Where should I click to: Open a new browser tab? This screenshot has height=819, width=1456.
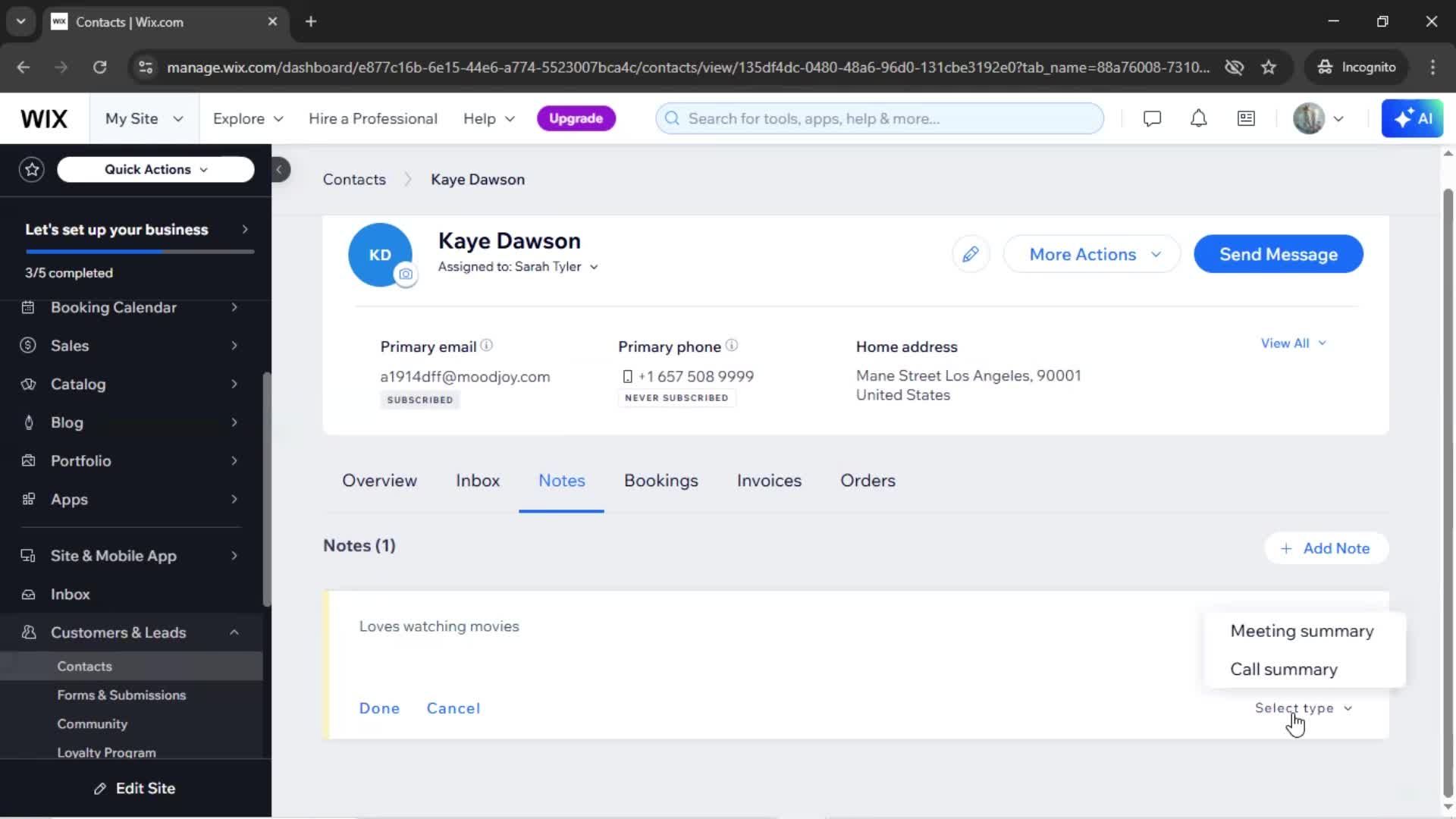point(311,22)
